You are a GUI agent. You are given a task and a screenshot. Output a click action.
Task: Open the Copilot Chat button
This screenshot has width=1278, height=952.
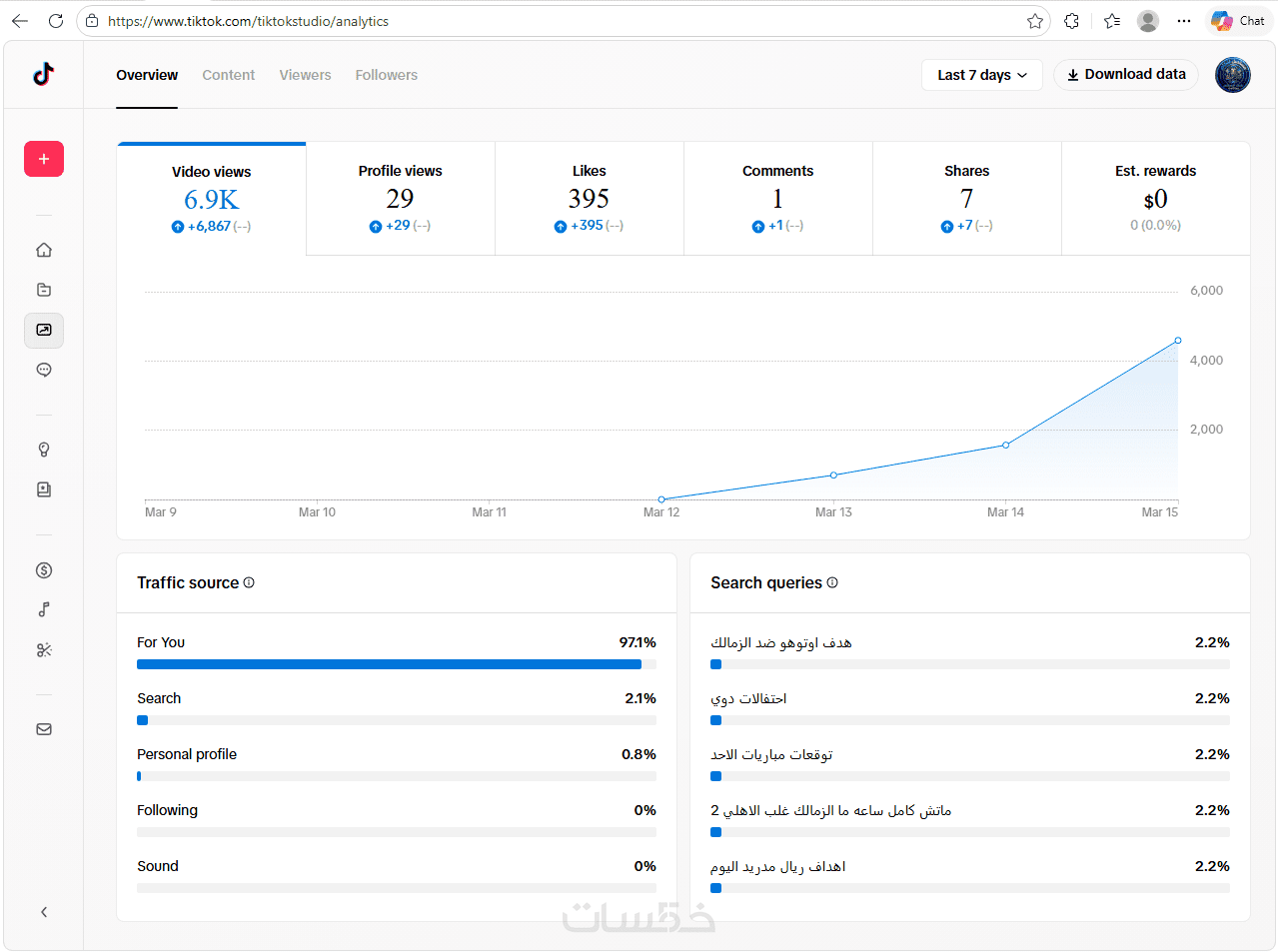[1238, 21]
